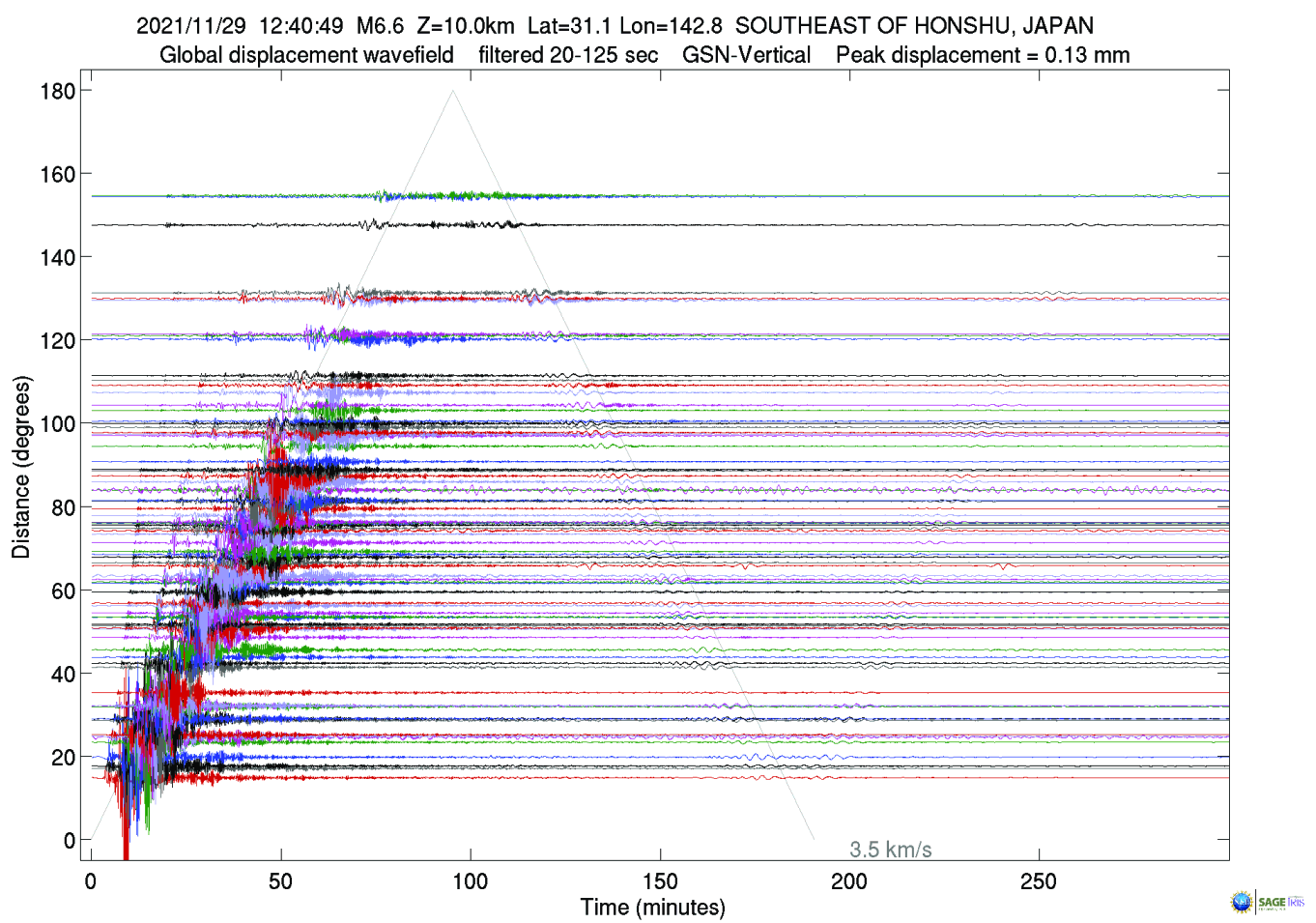1316x923 pixels.
Task: Click the 200 tick on the time axis
Action: (849, 881)
